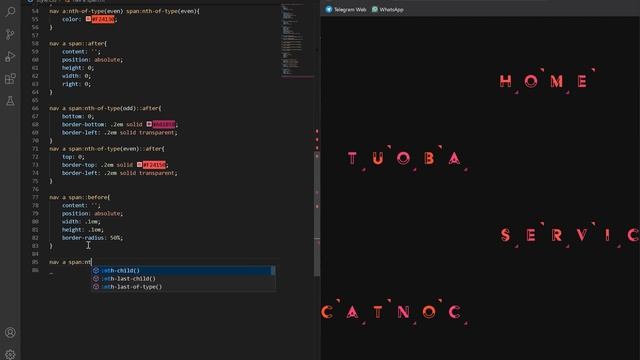This screenshot has width=640, height=360.
Task: Open the Extensions view
Action: point(10,79)
